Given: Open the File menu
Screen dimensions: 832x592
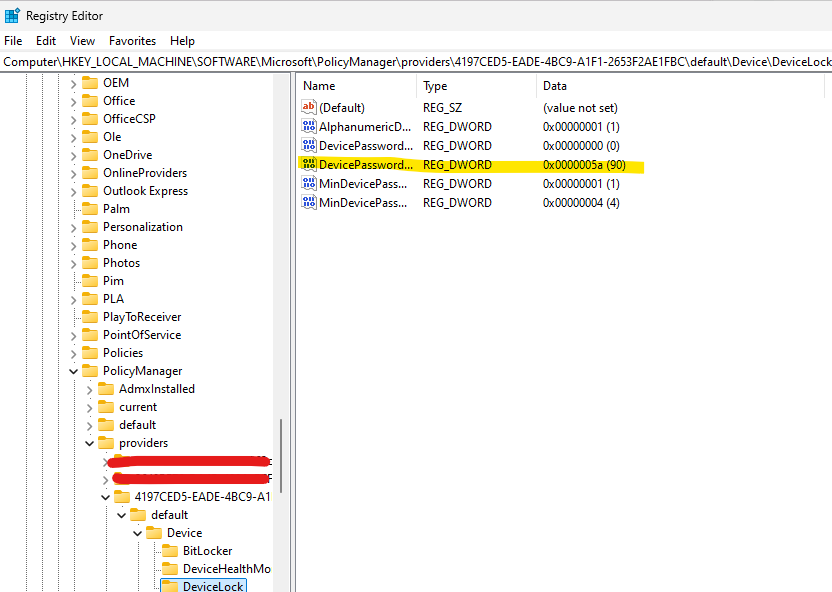Looking at the screenshot, I should [x=13, y=41].
